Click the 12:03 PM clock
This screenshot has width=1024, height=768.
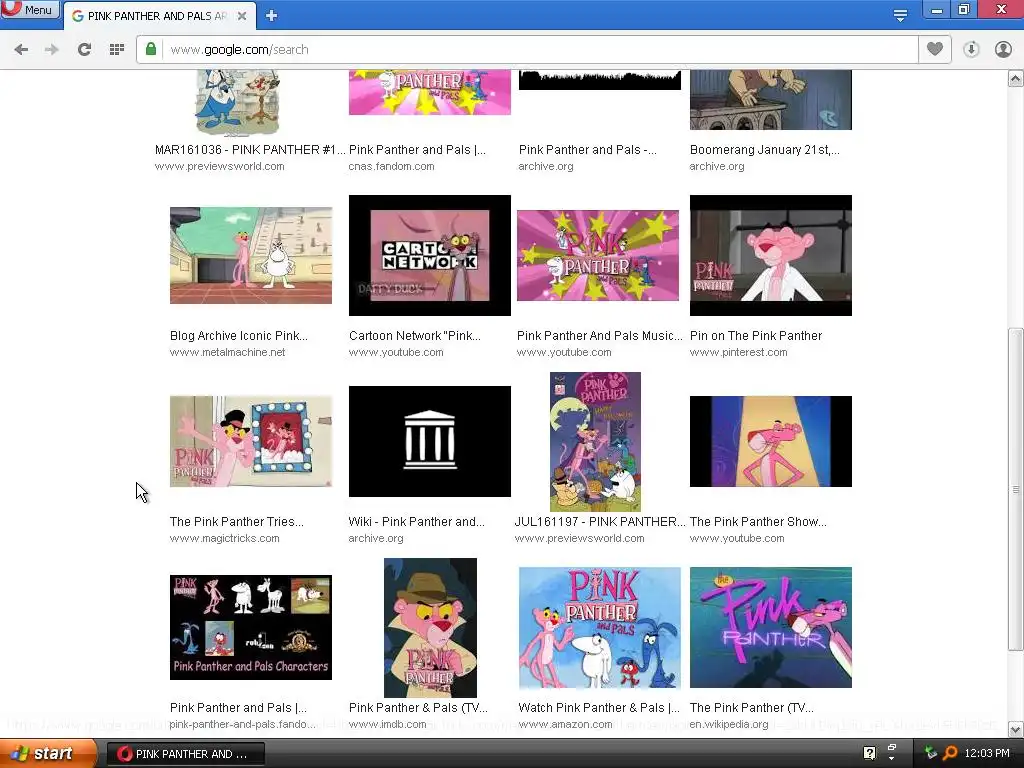point(987,754)
